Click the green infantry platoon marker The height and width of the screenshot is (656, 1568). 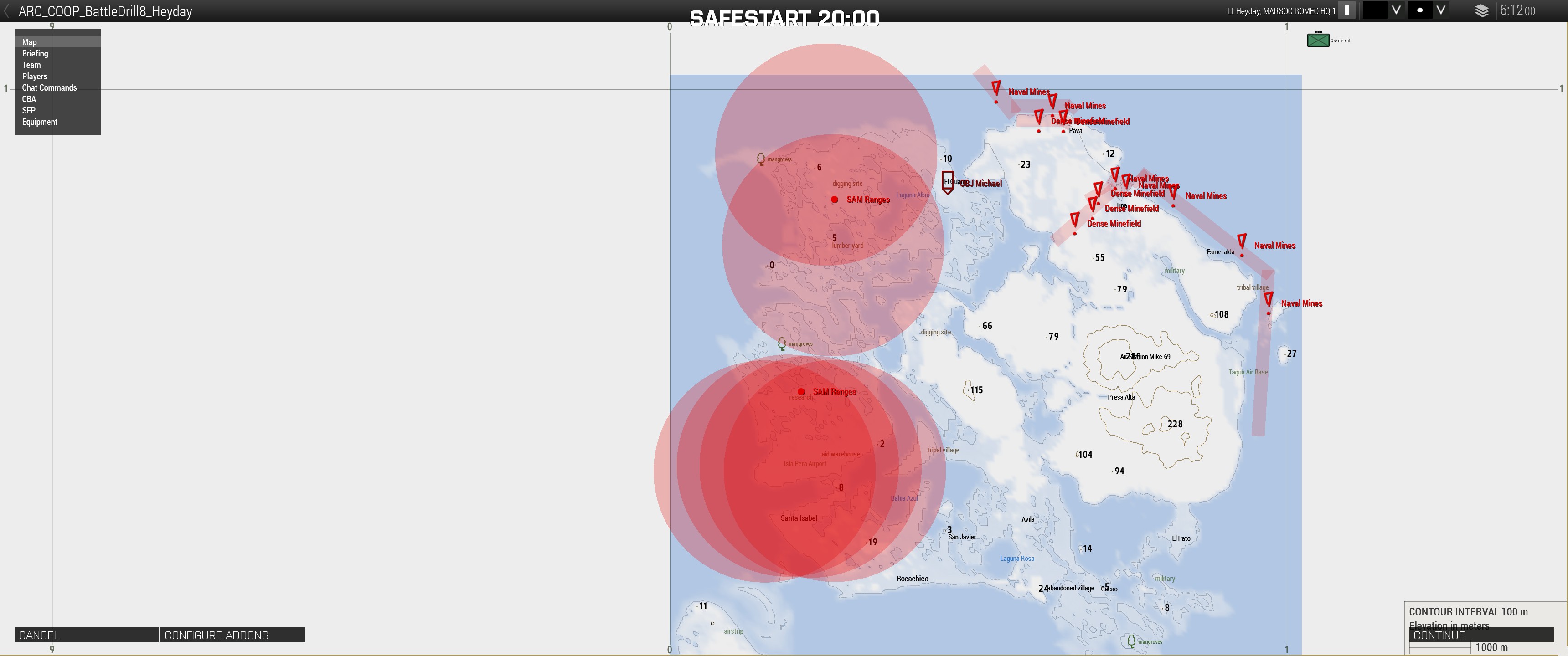[1318, 40]
